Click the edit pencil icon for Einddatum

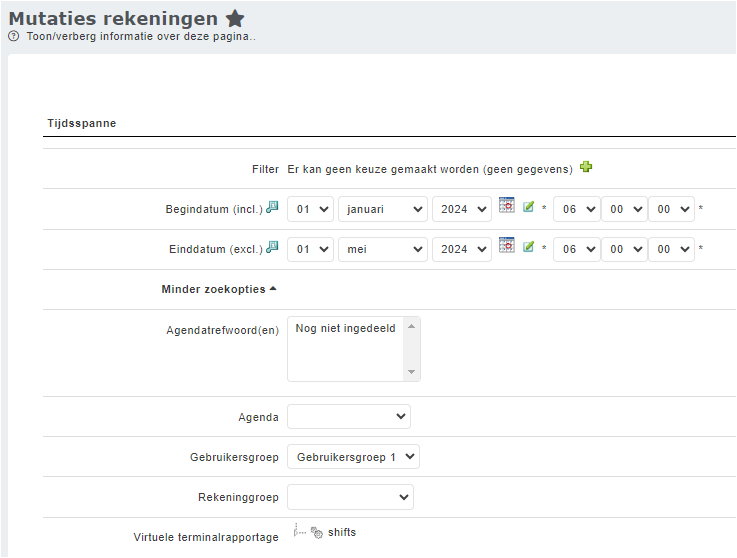(x=528, y=247)
